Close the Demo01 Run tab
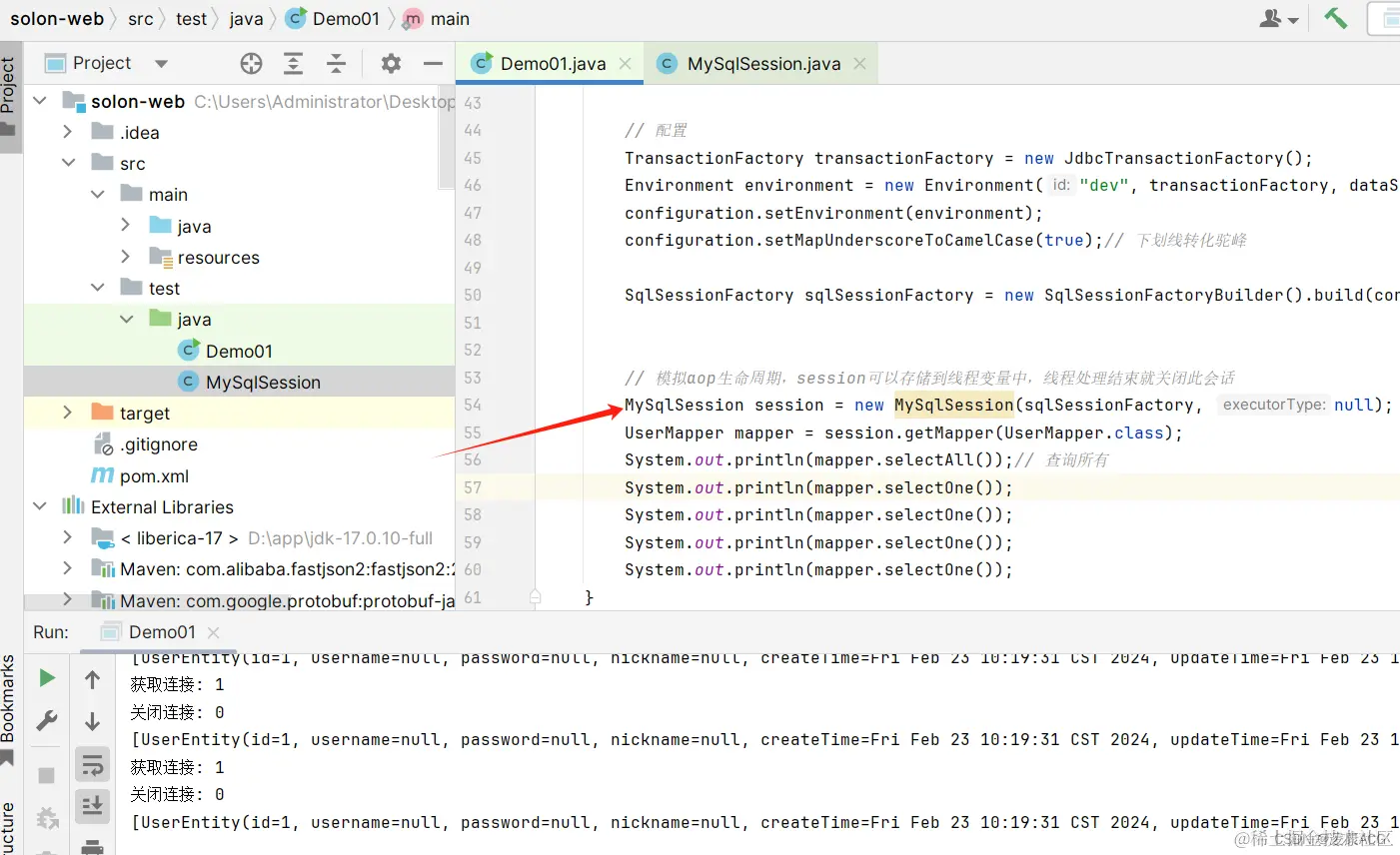The width and height of the screenshot is (1400, 855). pyautogui.click(x=213, y=632)
